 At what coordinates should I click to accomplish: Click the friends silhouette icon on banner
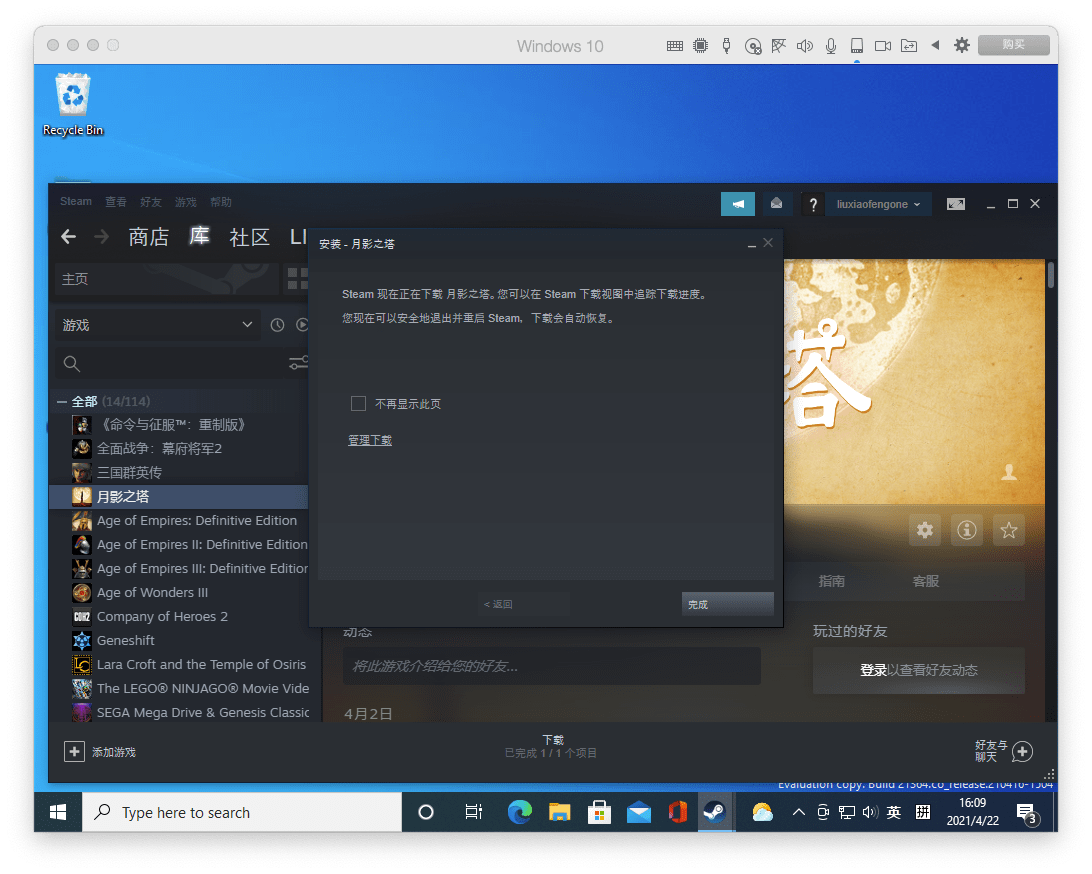(x=1009, y=472)
